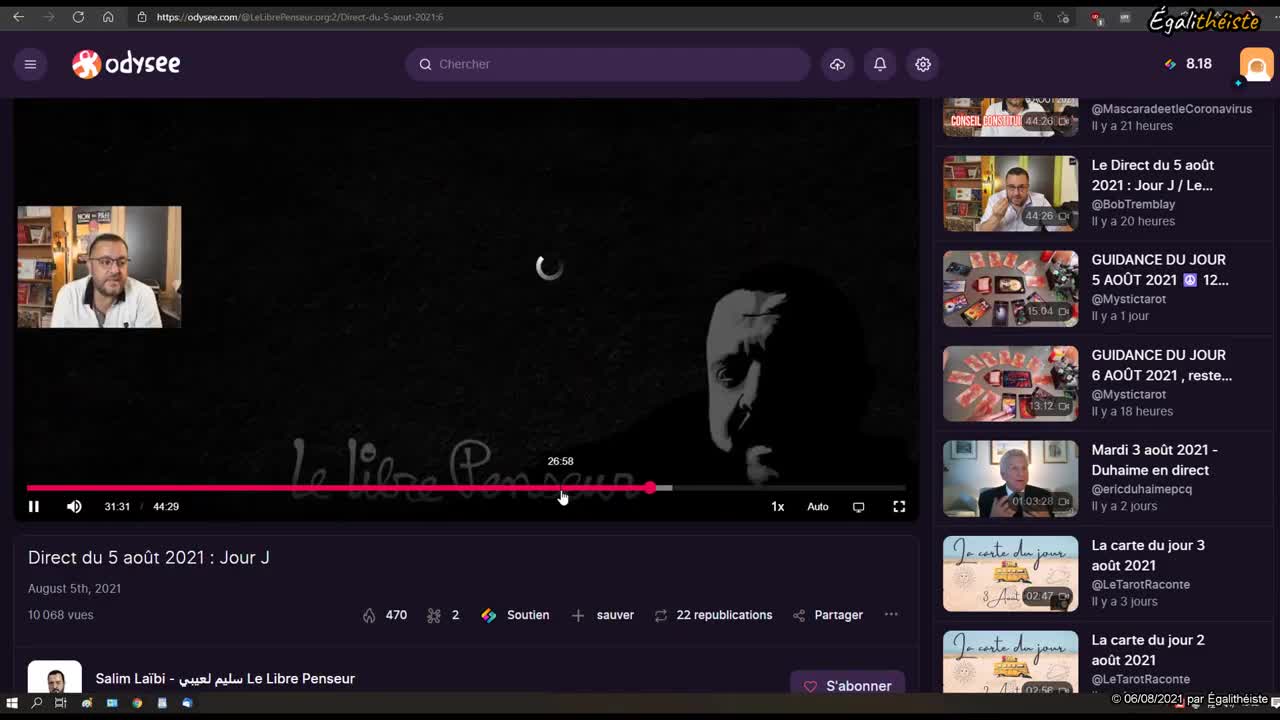Open La carte du jour 2 août 2021
The image size is (1280, 720).
tap(1148, 650)
